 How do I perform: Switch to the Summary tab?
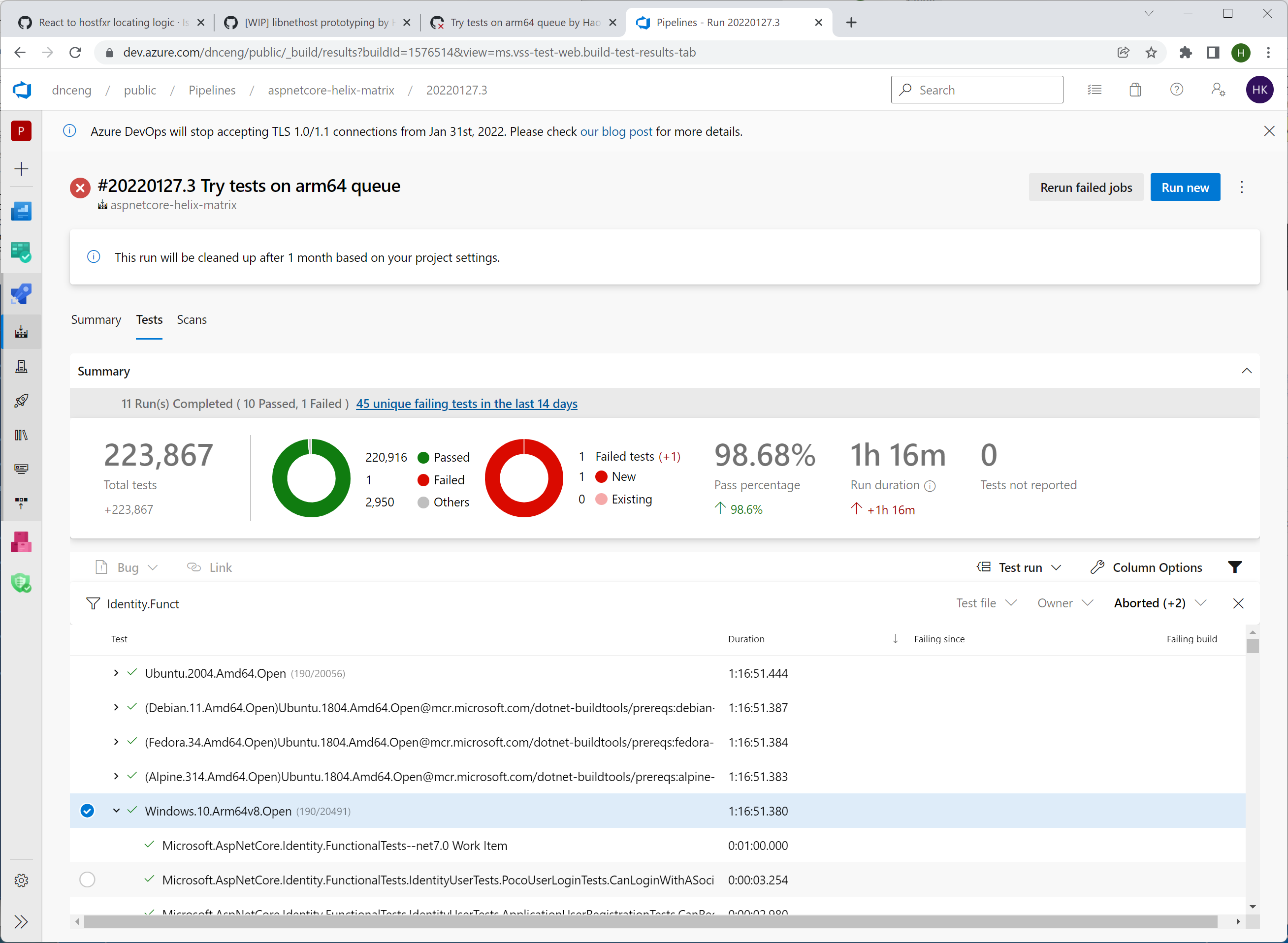click(x=96, y=319)
